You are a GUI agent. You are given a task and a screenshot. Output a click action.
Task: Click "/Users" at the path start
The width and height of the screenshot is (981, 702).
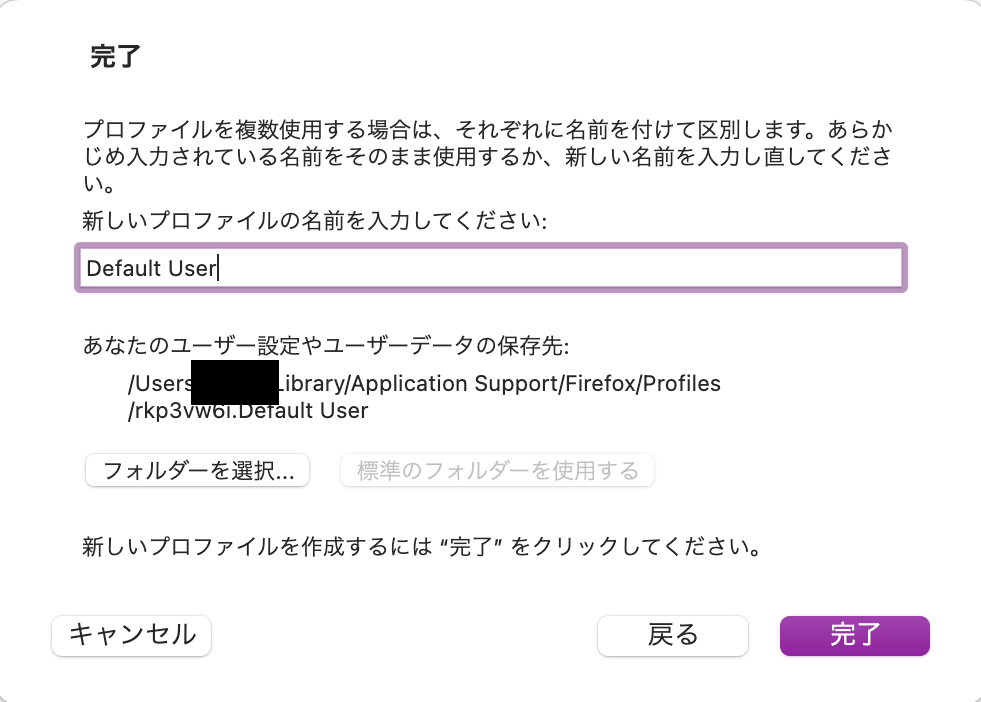click(x=158, y=384)
